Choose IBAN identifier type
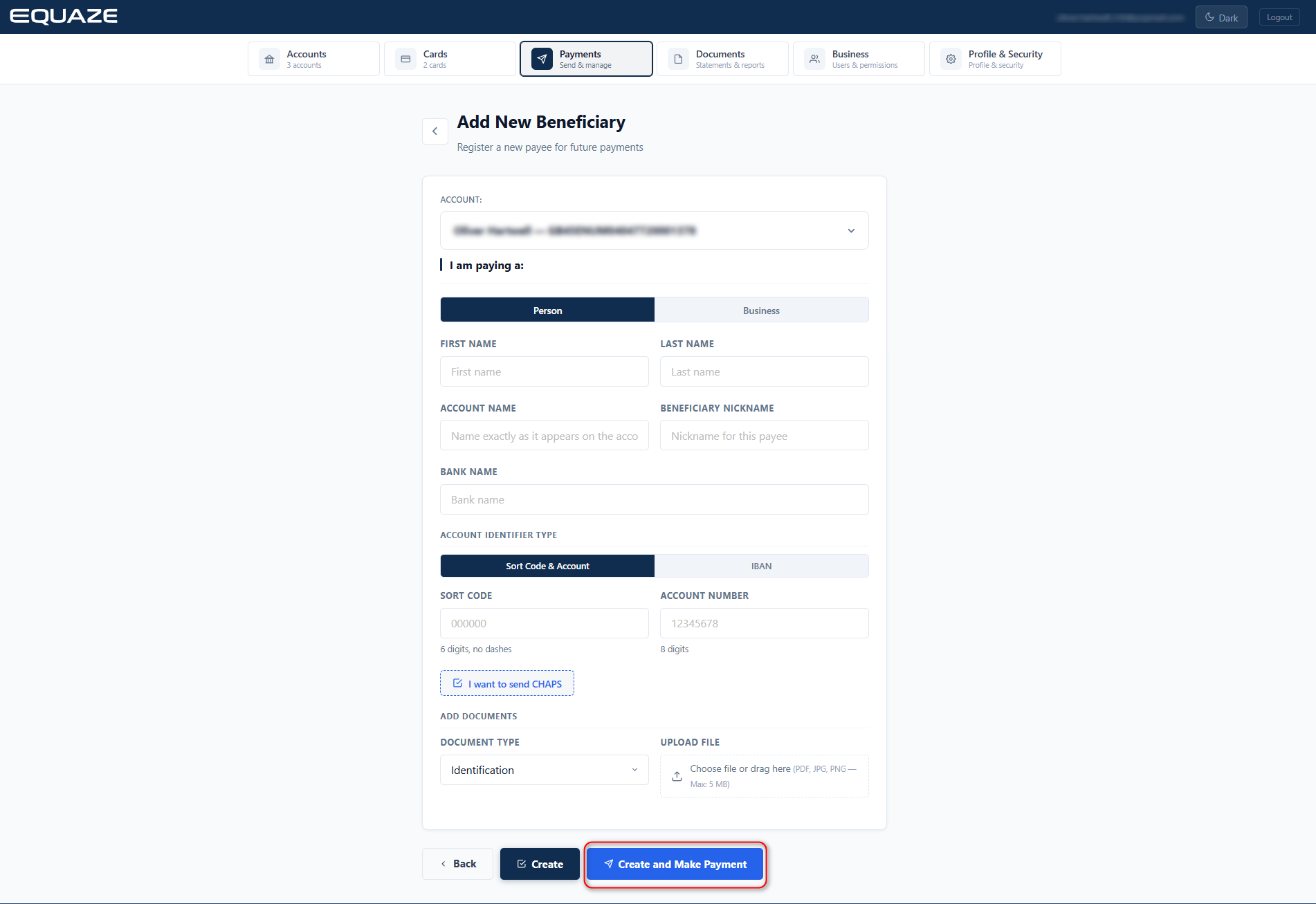Viewport: 1316px width, 904px height. (x=761, y=566)
